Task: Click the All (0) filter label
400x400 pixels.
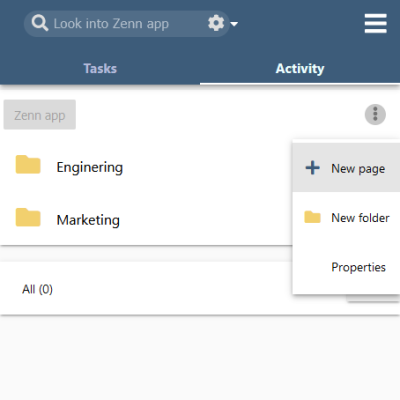Action: 37,289
